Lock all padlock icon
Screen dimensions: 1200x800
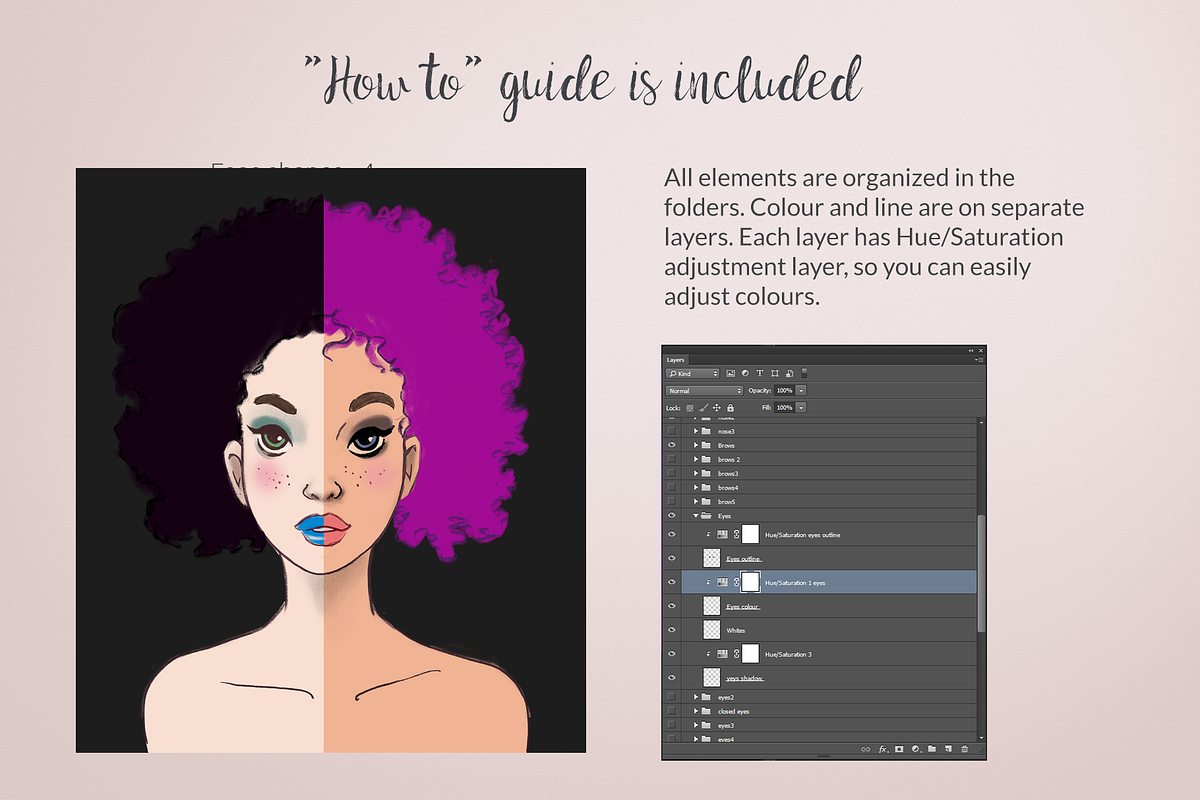pos(730,408)
